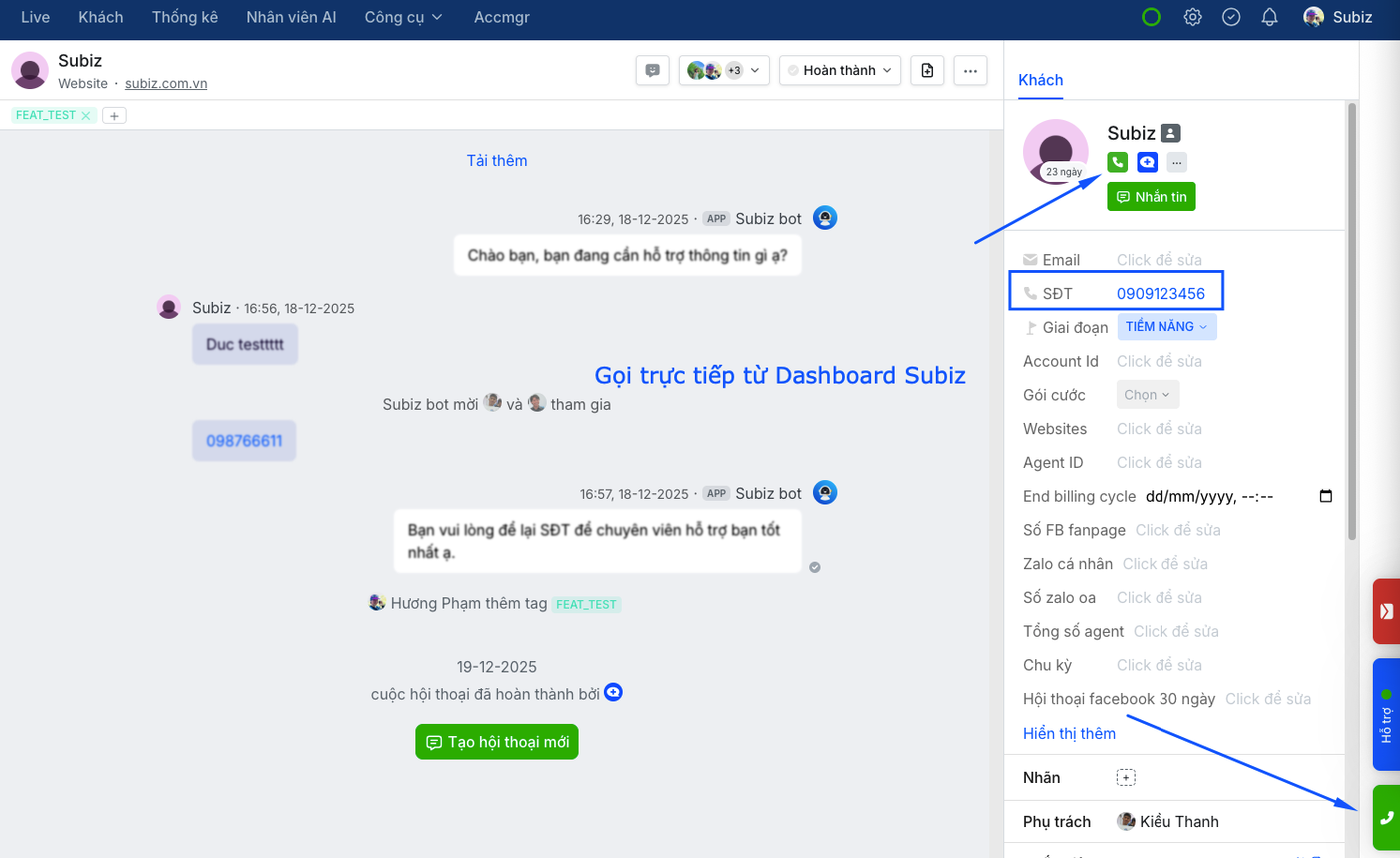1400x858 pixels.
Task: Click the green phone call icon beside customer avatar
Action: pyautogui.click(x=1117, y=162)
